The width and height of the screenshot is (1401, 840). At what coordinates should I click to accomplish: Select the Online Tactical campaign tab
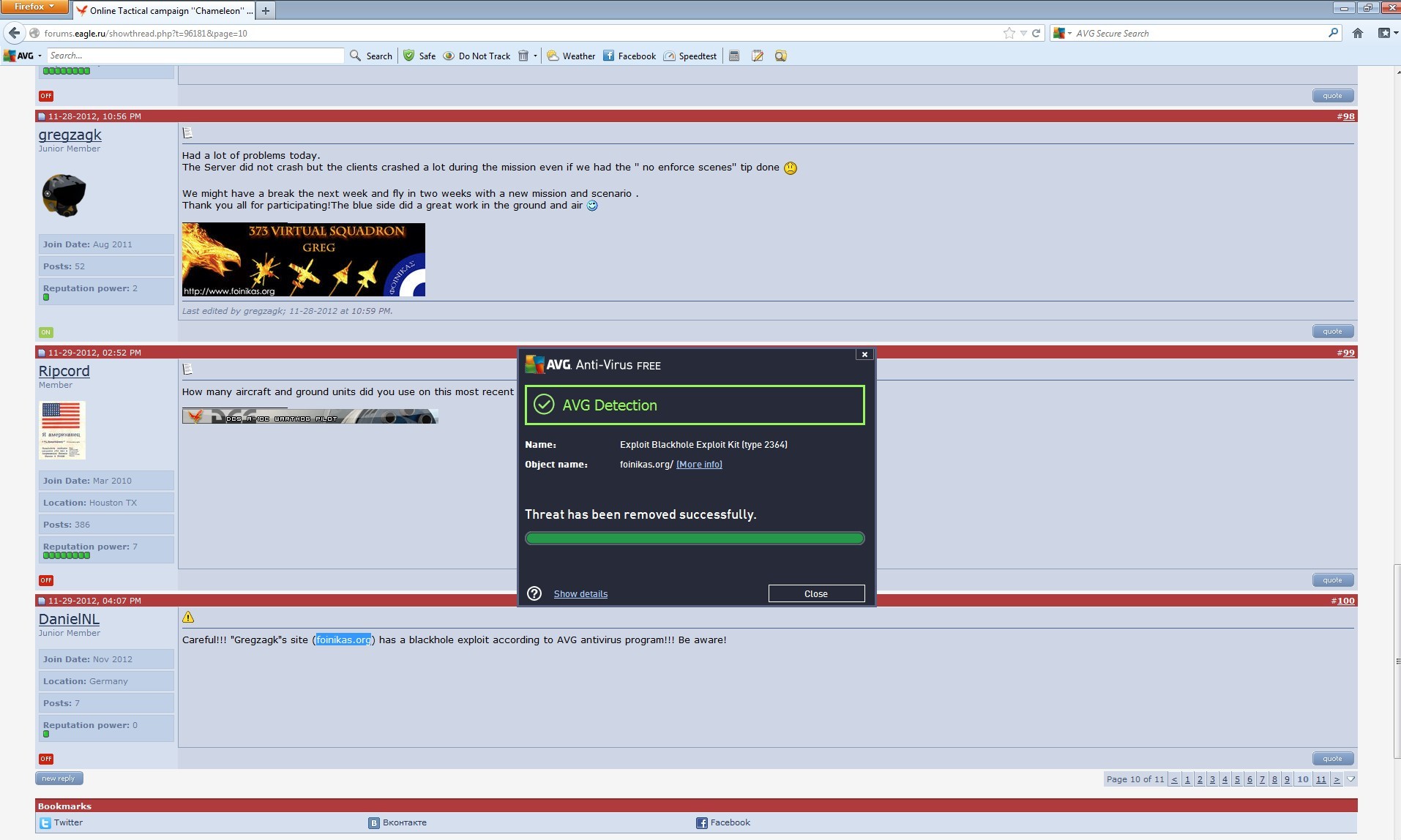pyautogui.click(x=164, y=10)
